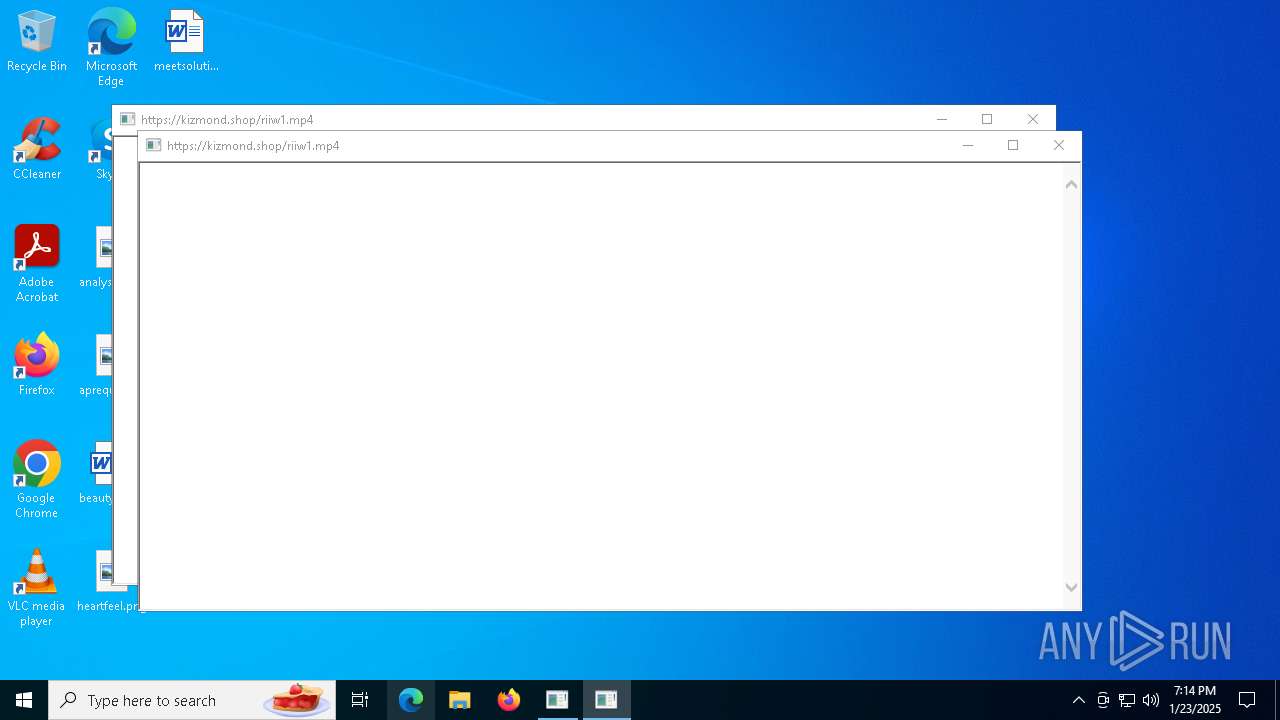The width and height of the screenshot is (1280, 720).
Task: Select the meetsoluti... Word document on the desktop
Action: tap(186, 41)
